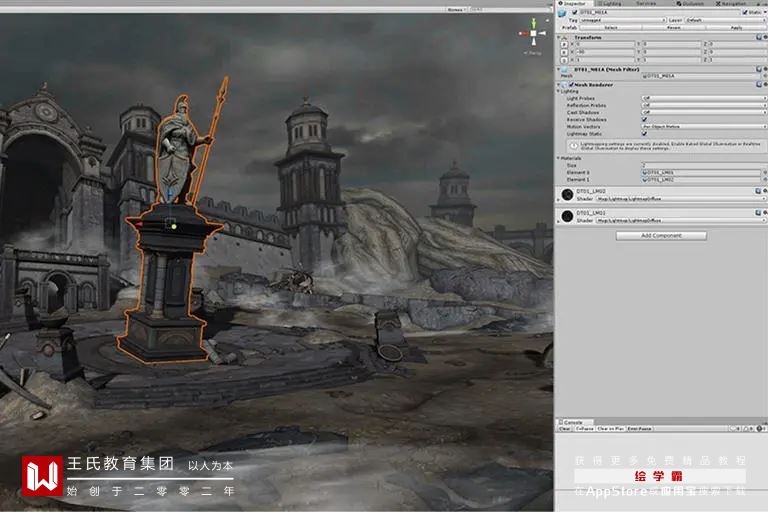The height and width of the screenshot is (512, 768).
Task: Open the Element 0 object picker
Action: tap(765, 172)
